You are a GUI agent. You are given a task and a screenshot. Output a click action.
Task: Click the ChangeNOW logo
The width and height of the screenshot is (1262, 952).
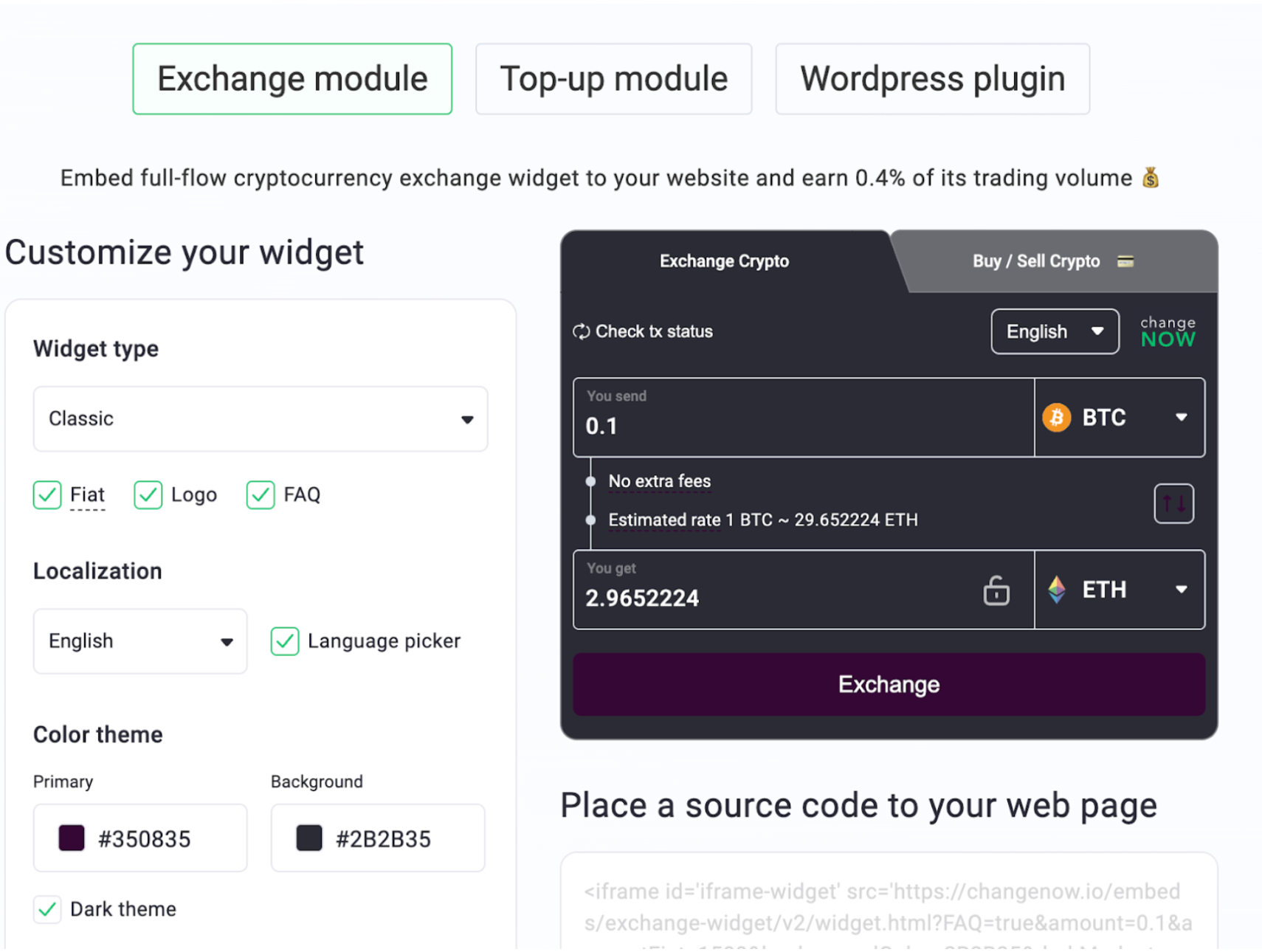click(x=1167, y=331)
